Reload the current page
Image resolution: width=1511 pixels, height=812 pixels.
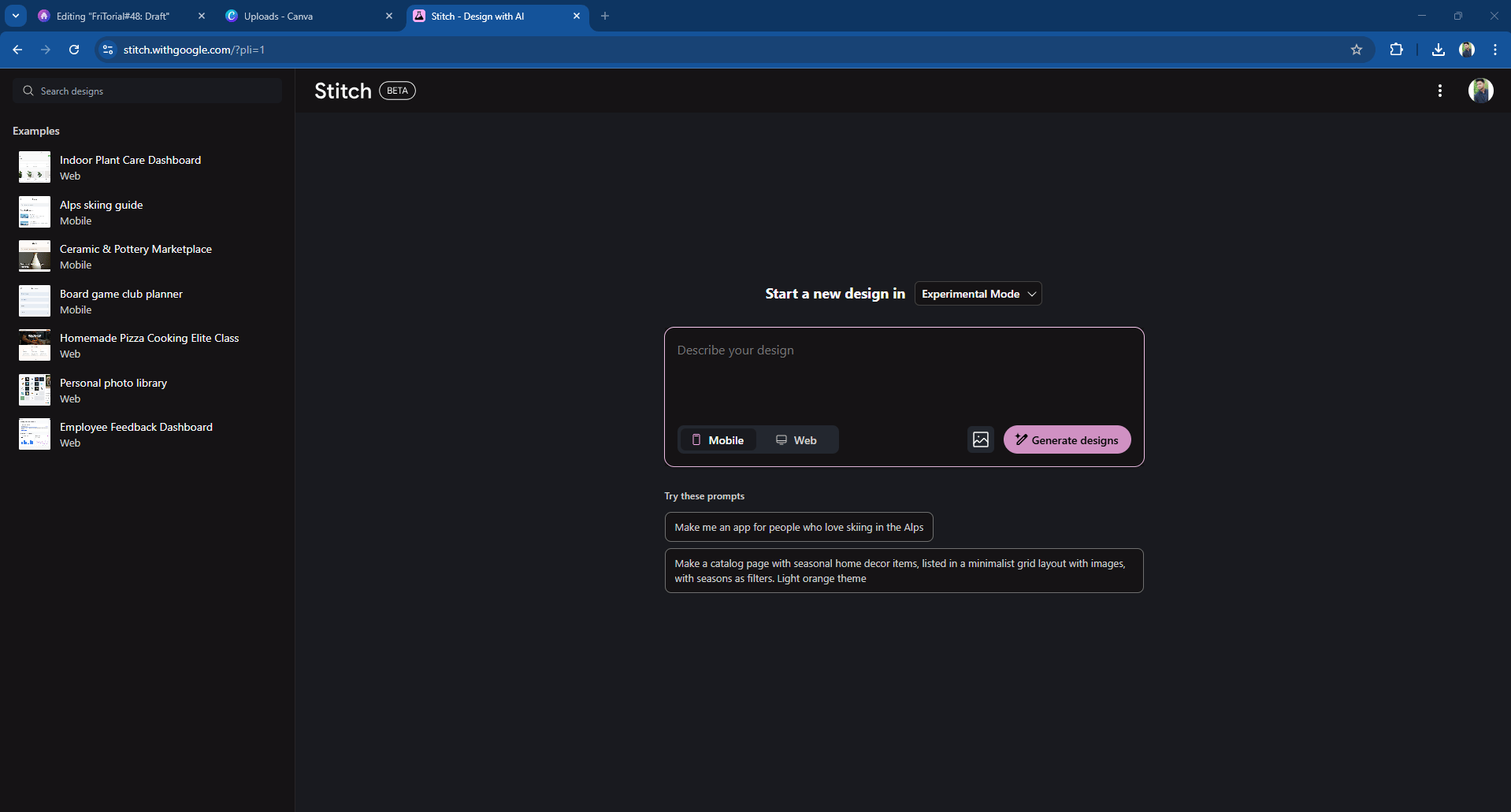point(74,50)
